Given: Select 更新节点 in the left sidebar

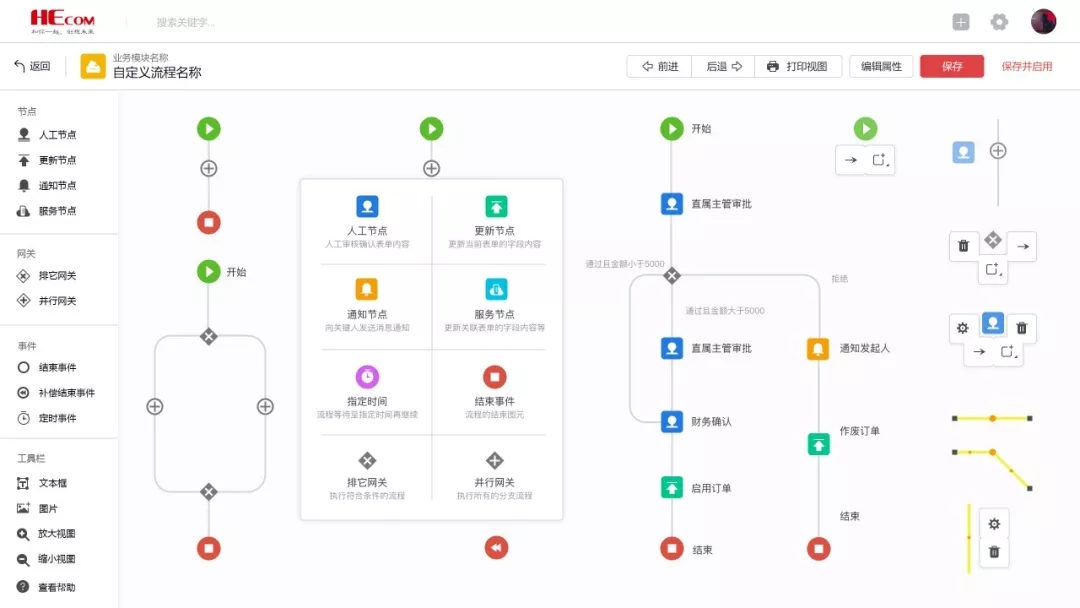Looking at the screenshot, I should point(57,160).
